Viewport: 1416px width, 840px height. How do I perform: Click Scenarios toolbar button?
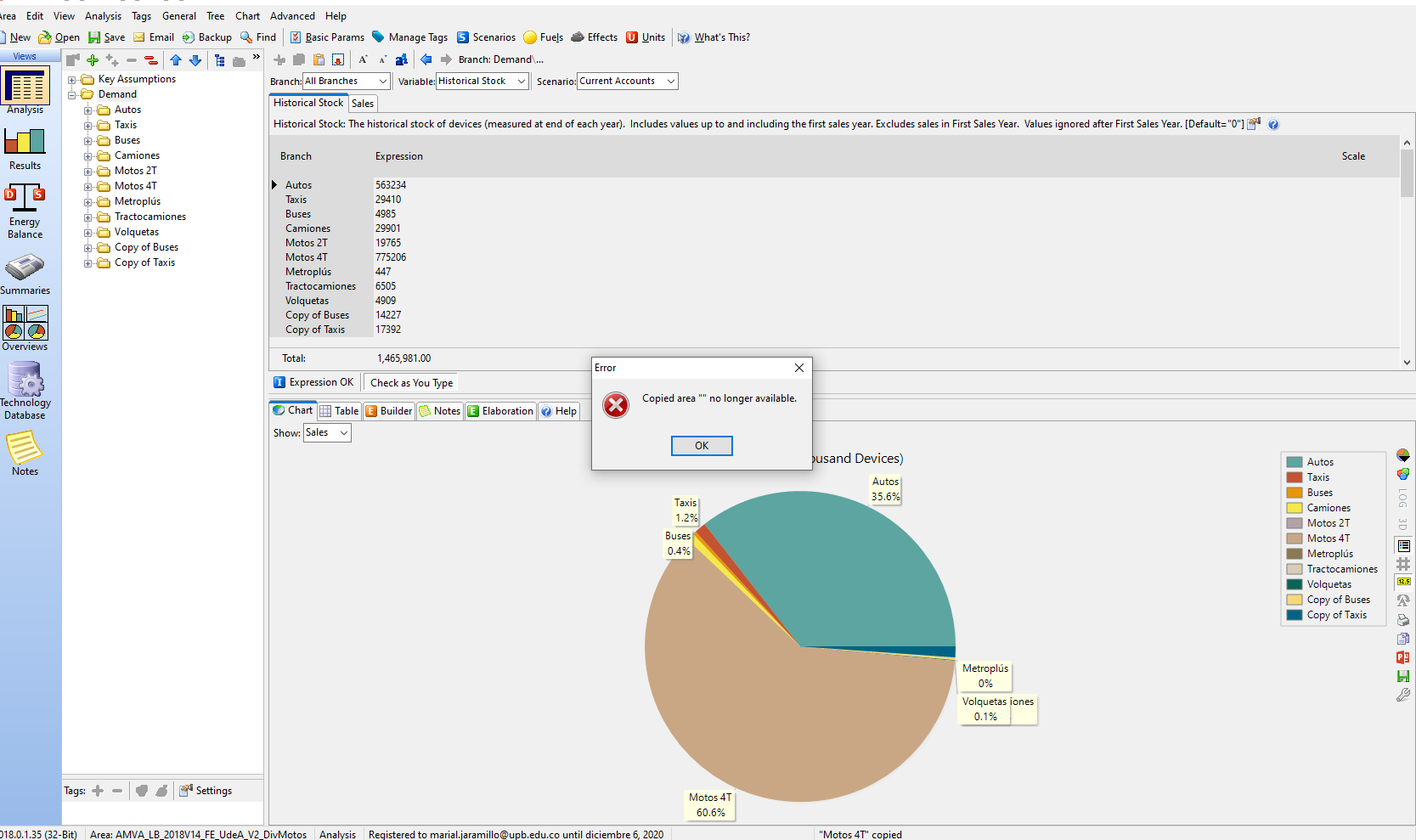pyautogui.click(x=486, y=37)
